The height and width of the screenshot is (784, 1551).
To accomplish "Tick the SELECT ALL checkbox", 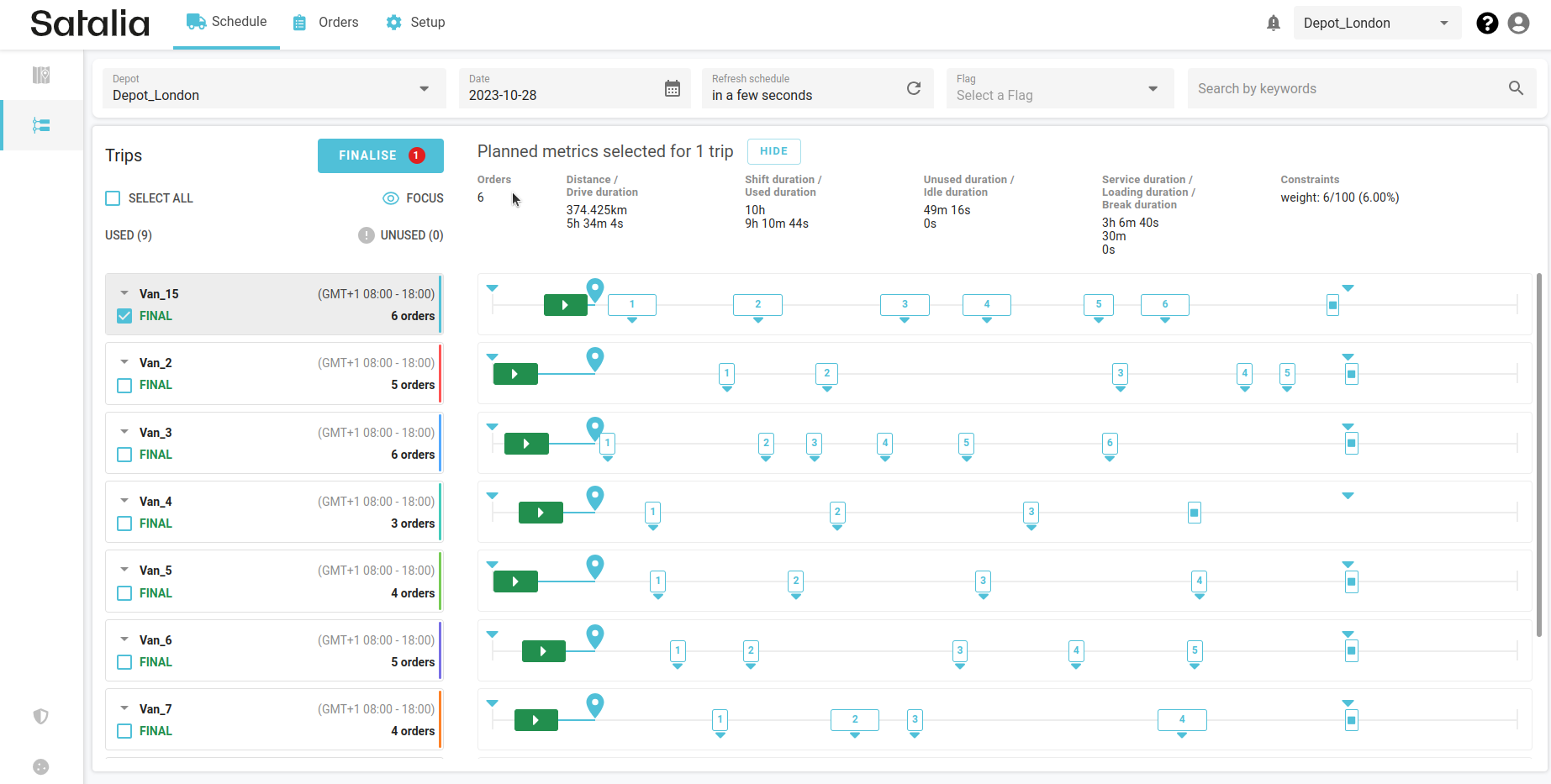I will [113, 198].
